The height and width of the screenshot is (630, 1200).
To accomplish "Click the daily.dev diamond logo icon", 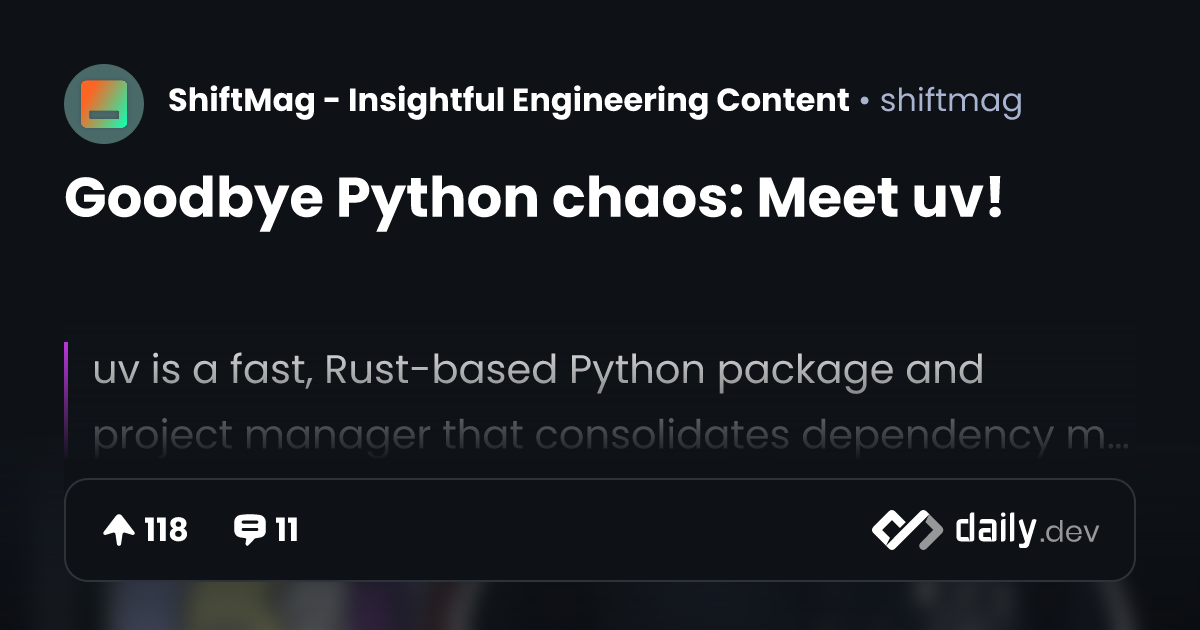I will pyautogui.click(x=906, y=530).
